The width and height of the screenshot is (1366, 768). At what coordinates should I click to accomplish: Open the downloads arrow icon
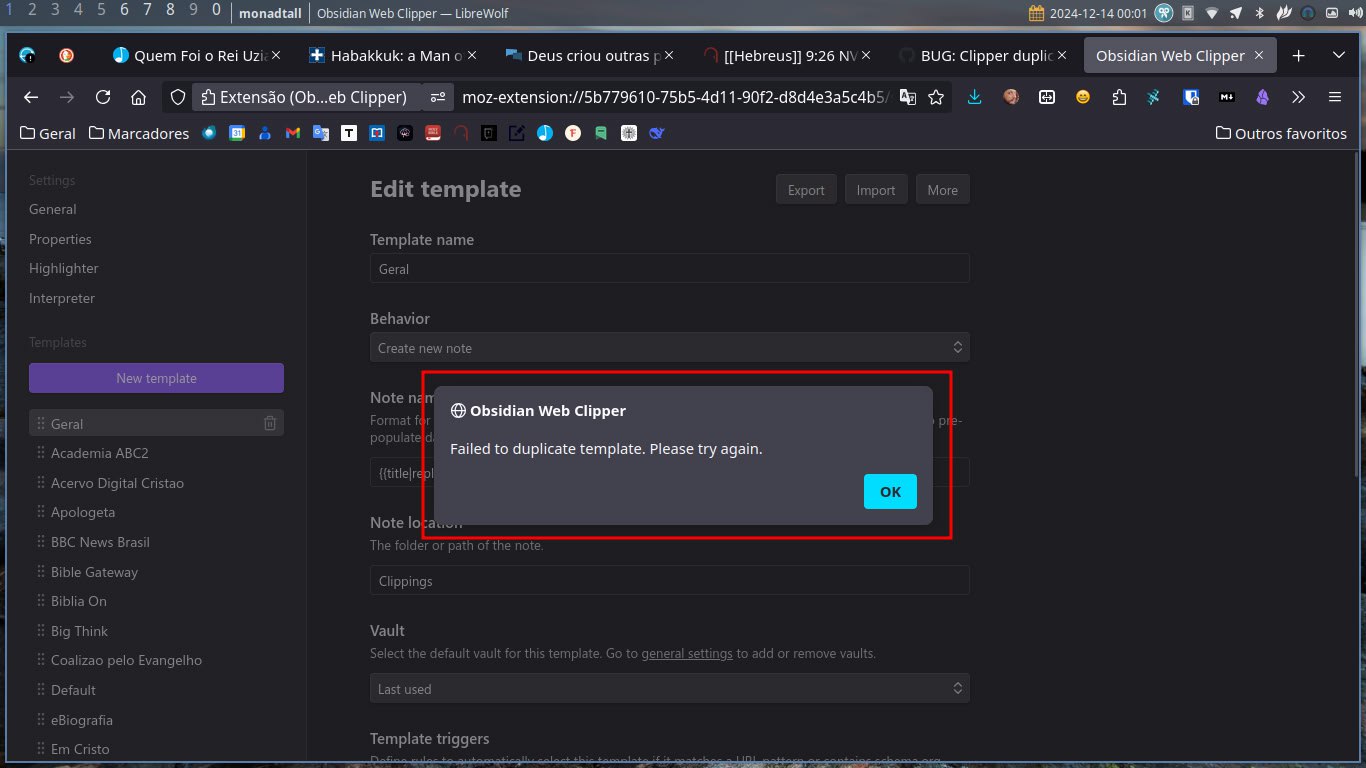point(975,97)
